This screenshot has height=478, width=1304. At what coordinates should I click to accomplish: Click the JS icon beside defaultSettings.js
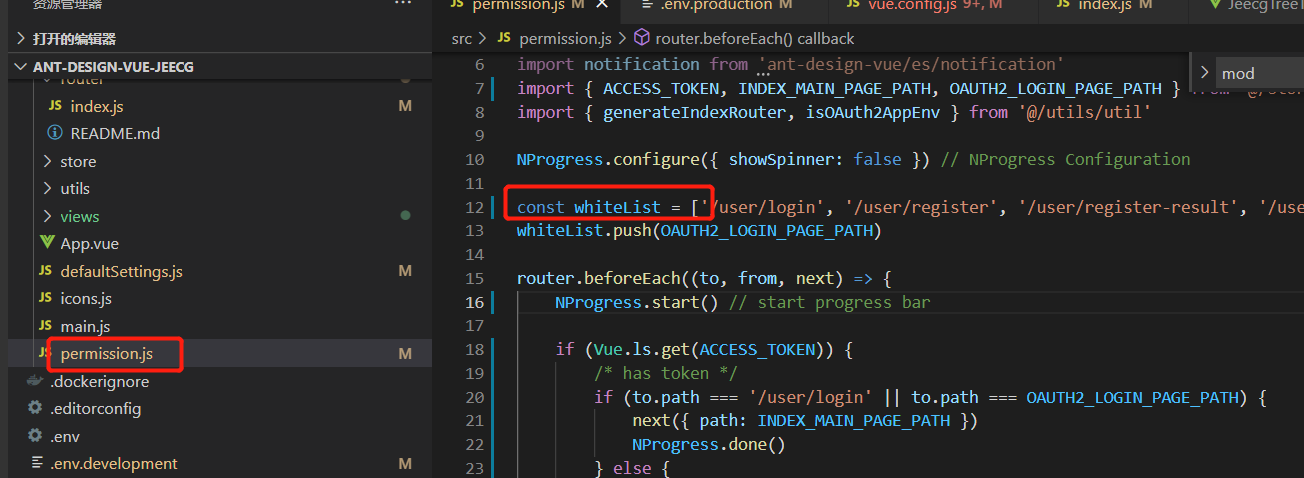(x=44, y=271)
